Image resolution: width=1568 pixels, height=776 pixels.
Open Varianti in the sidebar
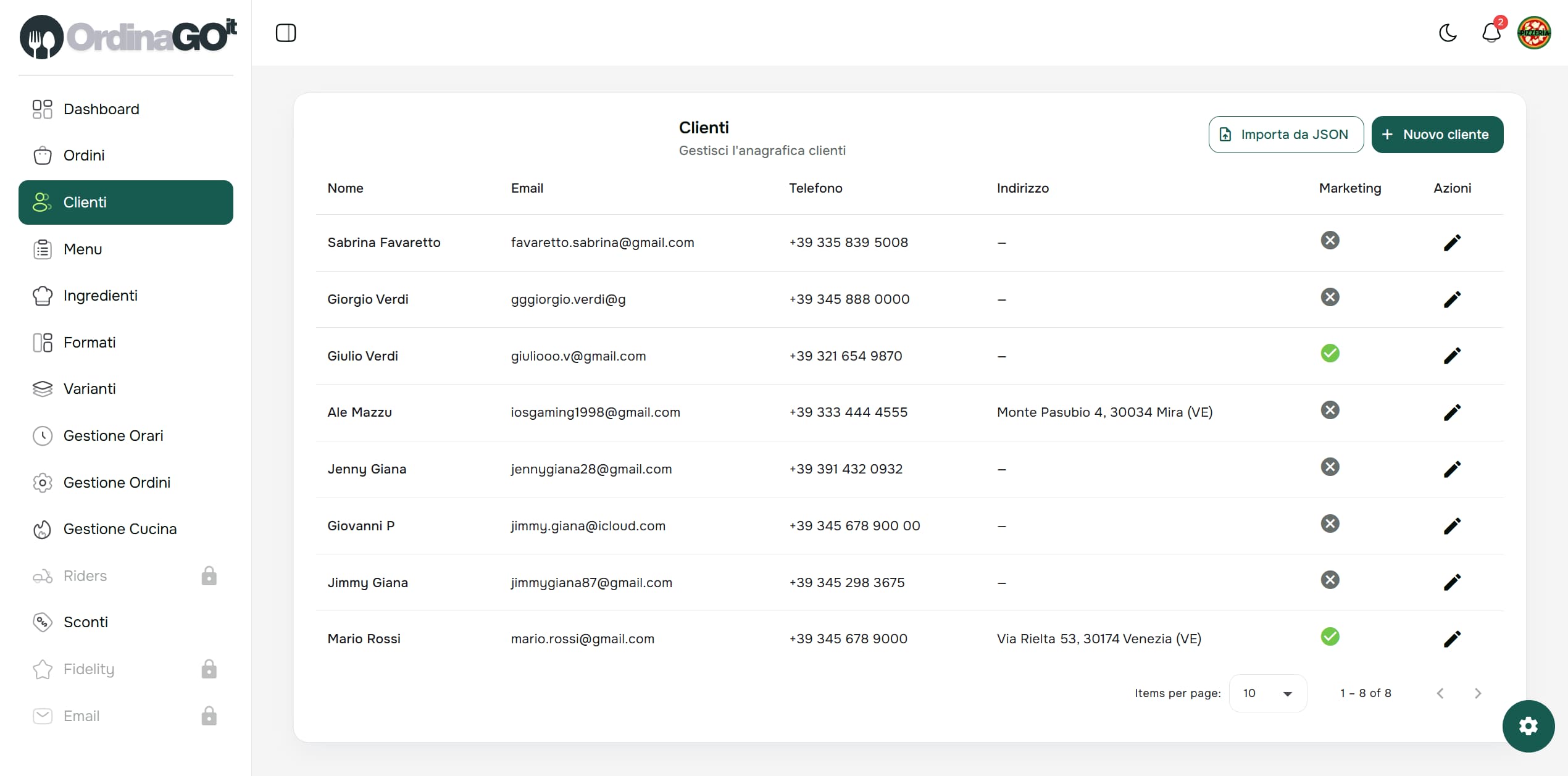126,389
